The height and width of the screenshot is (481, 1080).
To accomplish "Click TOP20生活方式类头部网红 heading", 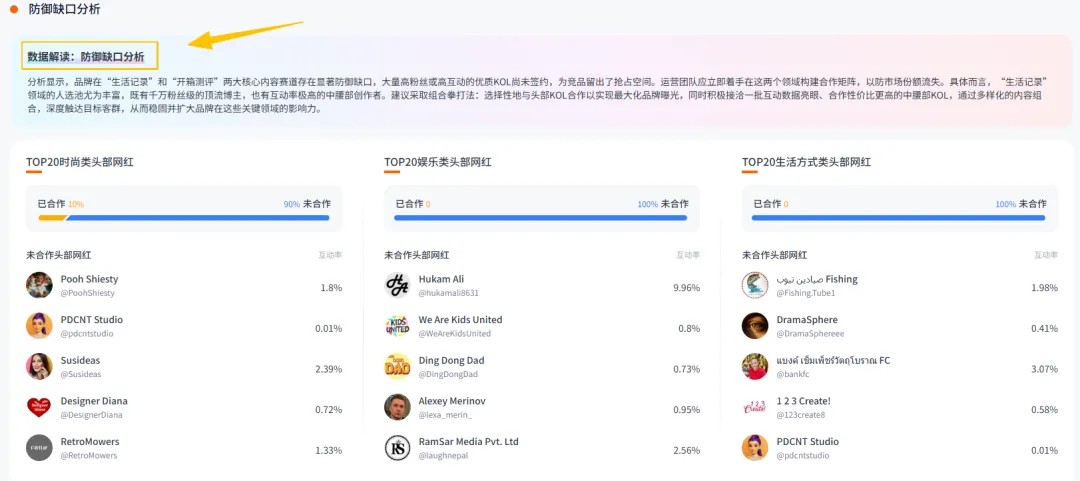I will click(x=807, y=162).
